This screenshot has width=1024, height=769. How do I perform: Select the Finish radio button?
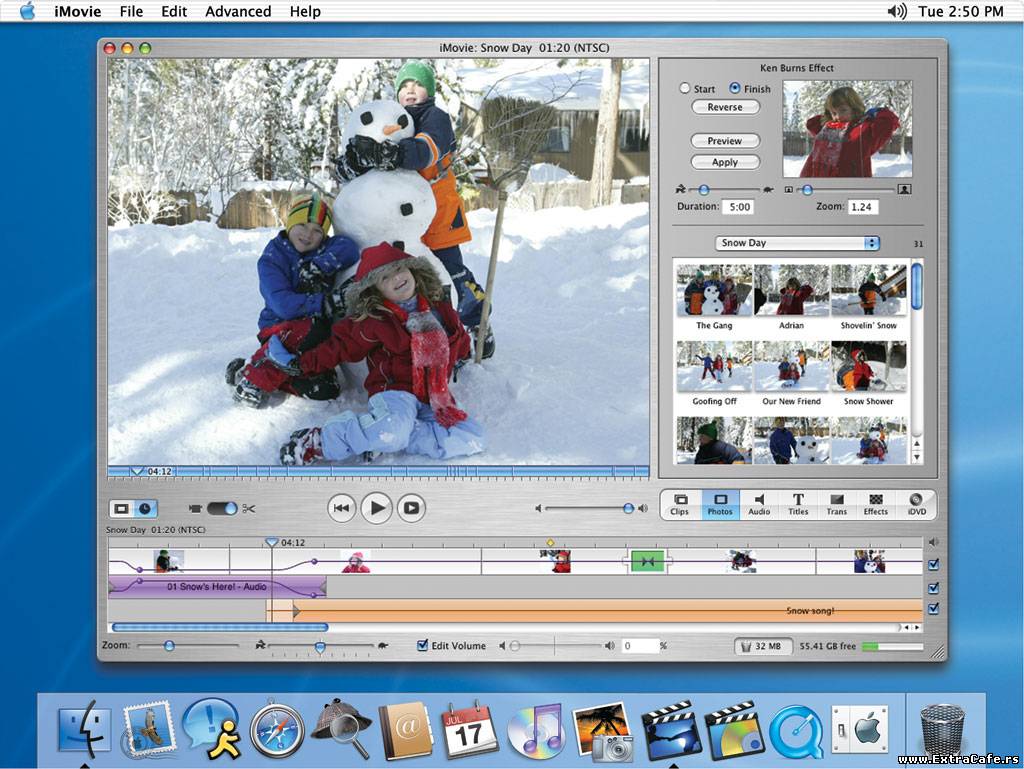[x=735, y=88]
